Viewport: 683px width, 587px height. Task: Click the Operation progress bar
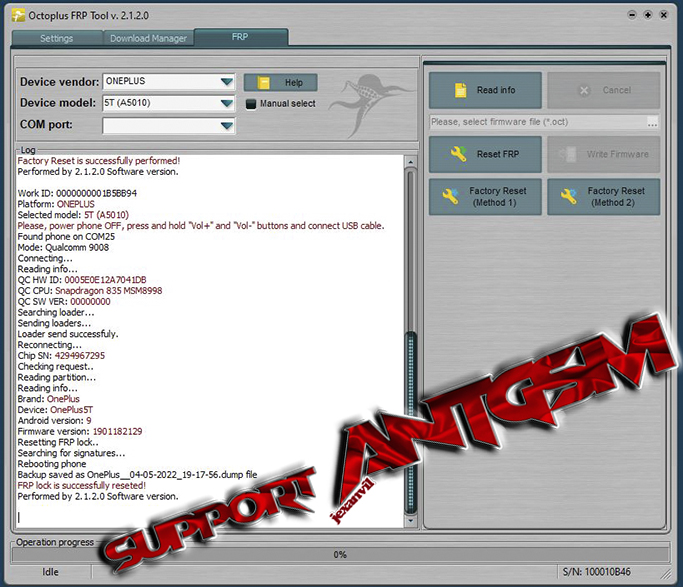click(341, 554)
